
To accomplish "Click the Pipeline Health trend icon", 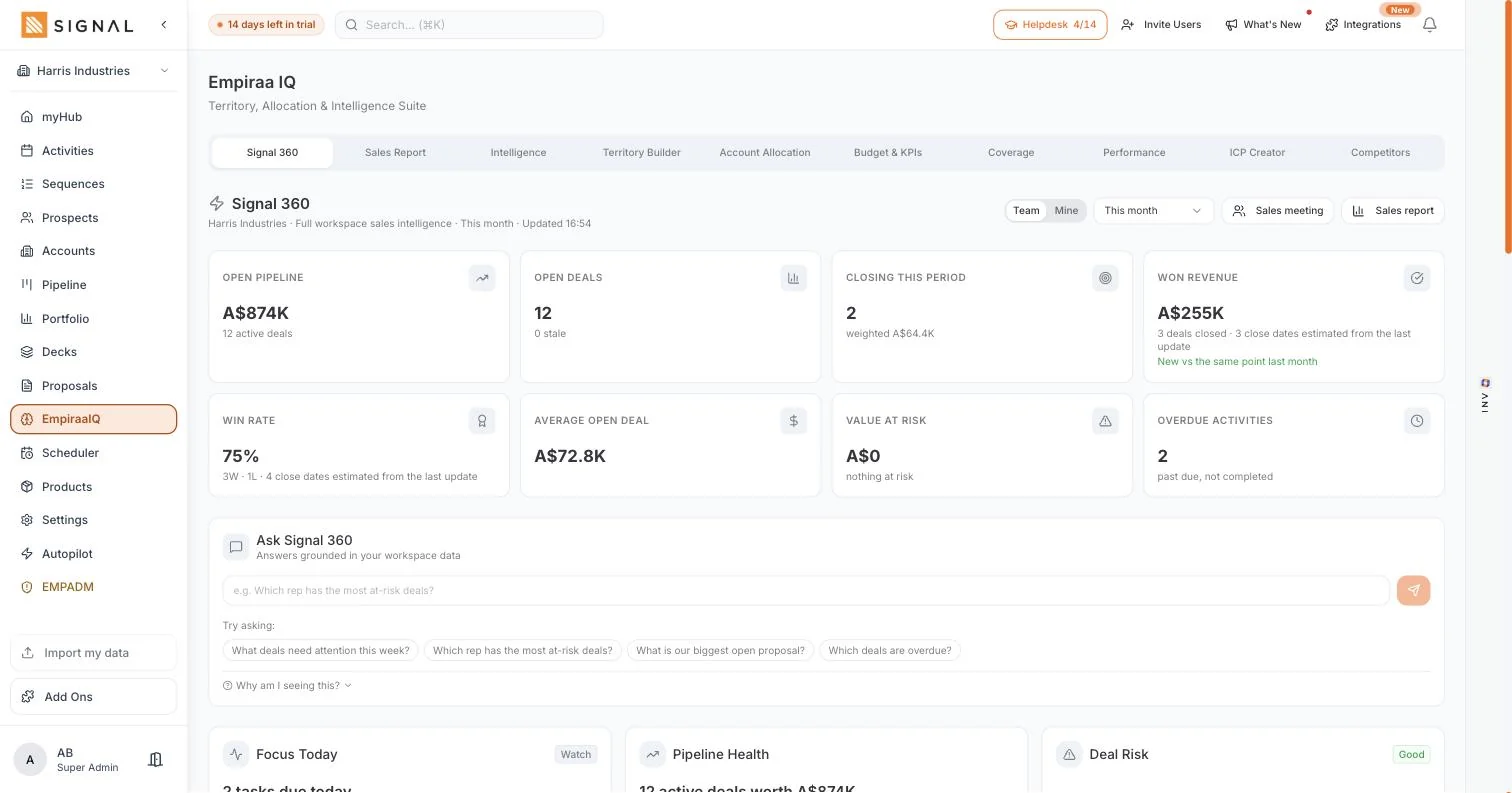I will click(x=652, y=754).
